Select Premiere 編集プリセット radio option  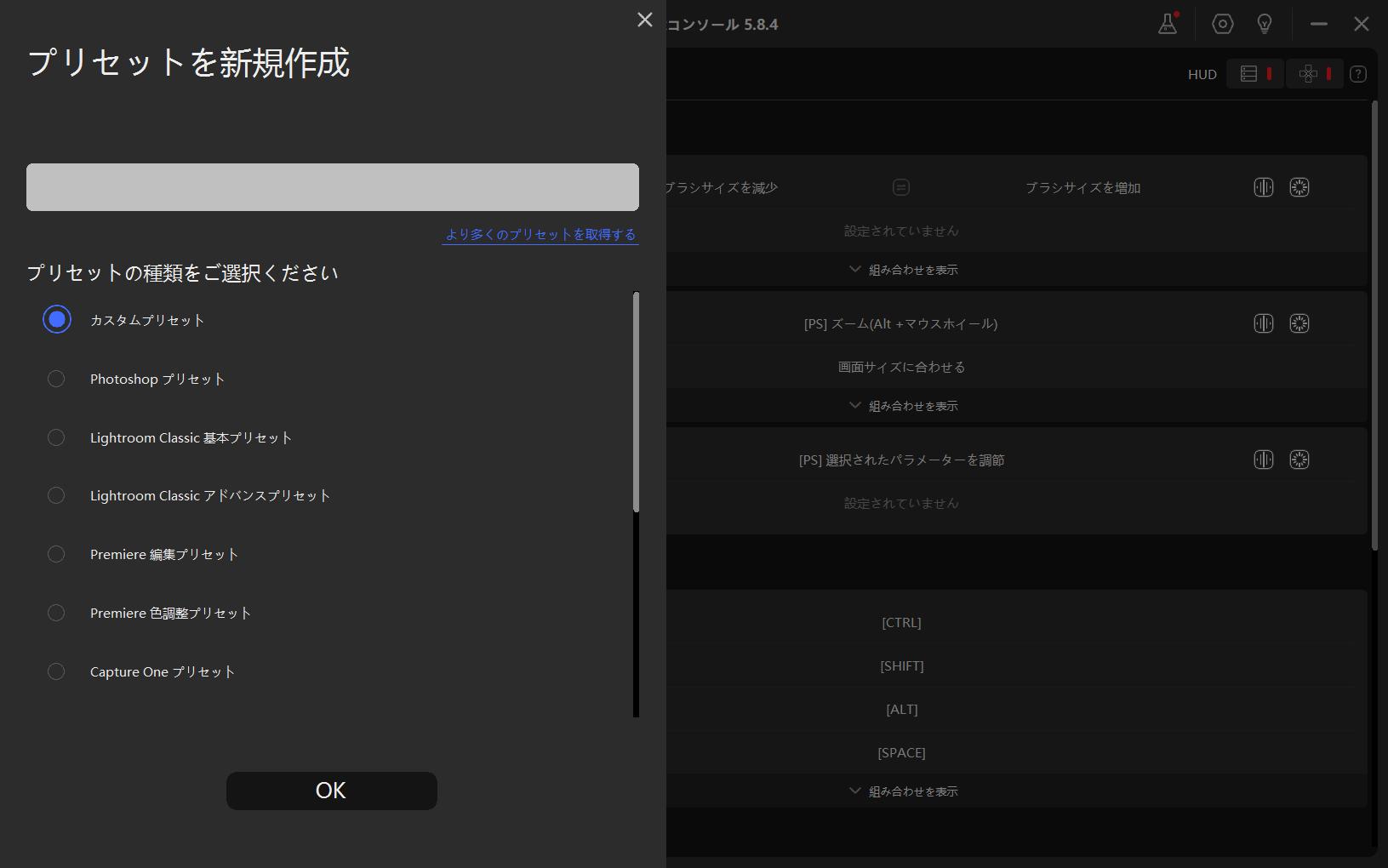click(x=56, y=554)
